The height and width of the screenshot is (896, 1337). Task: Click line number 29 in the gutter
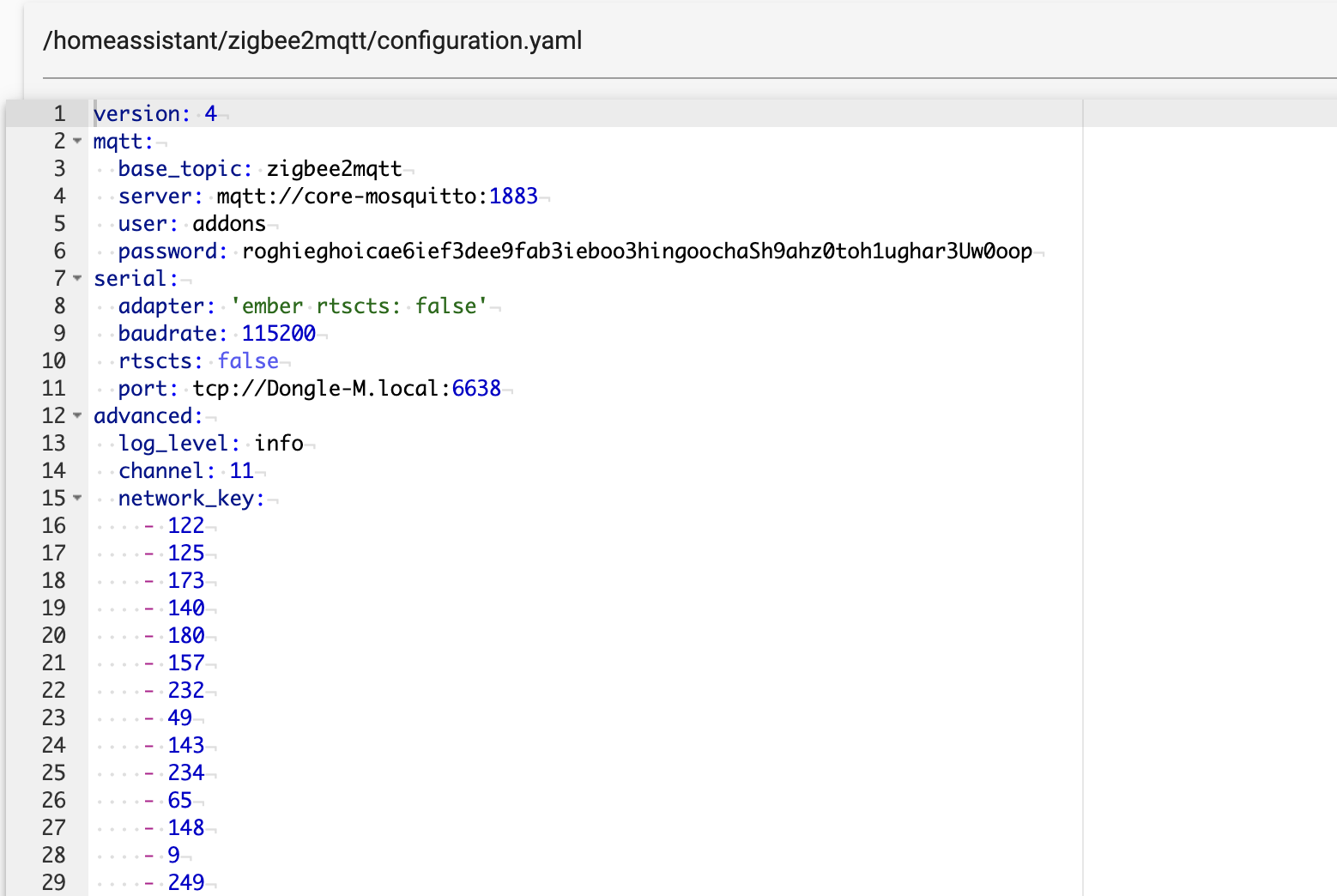point(53,882)
